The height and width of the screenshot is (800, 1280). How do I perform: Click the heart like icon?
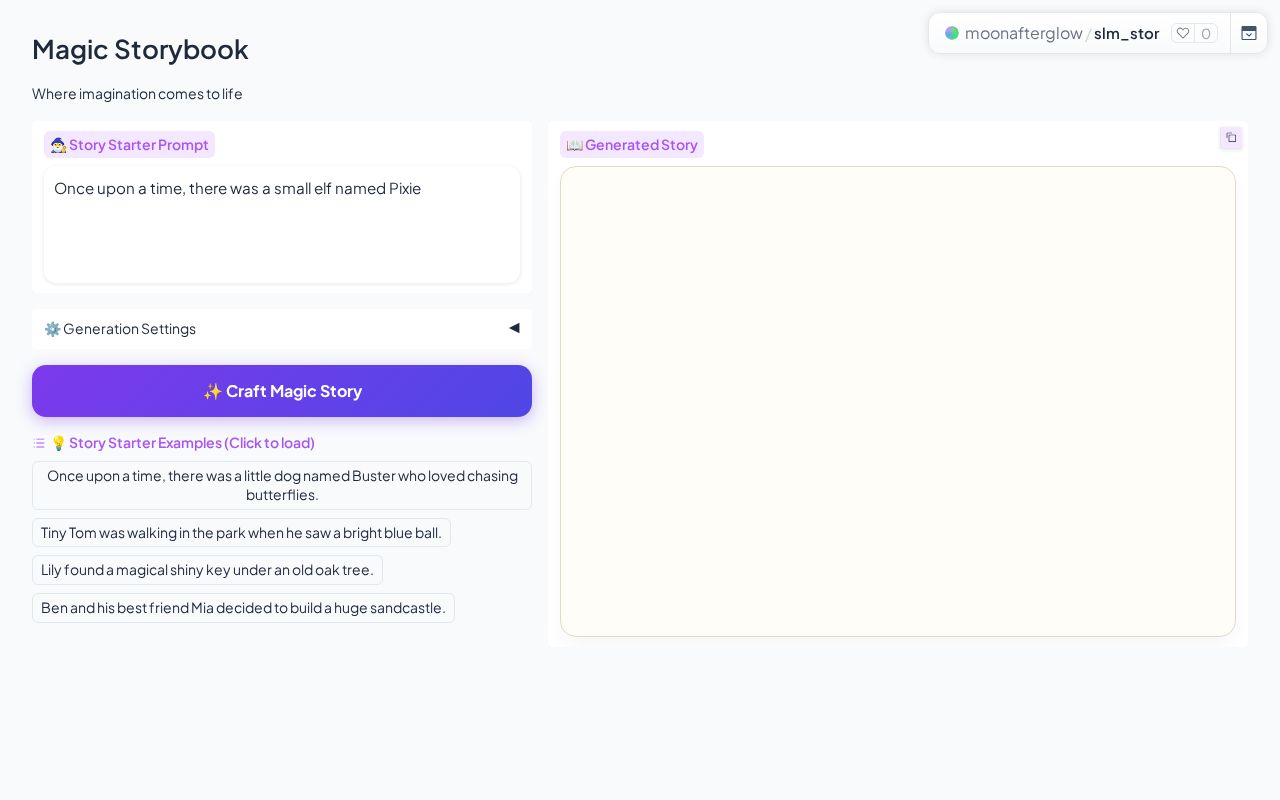coord(1183,33)
